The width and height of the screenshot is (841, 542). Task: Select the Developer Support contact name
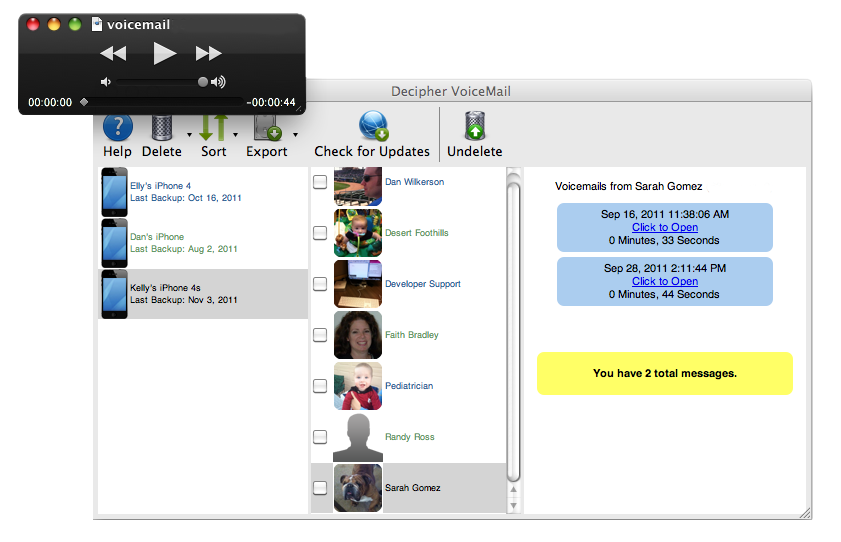coord(423,284)
